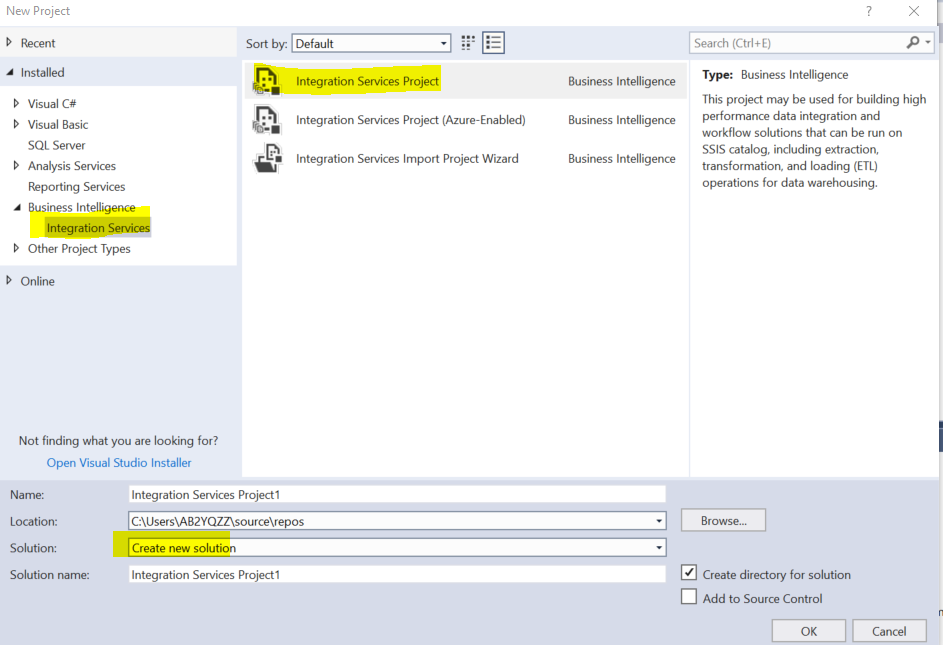Click 'Visual Basic' tree label
The image size is (943, 645).
[58, 125]
